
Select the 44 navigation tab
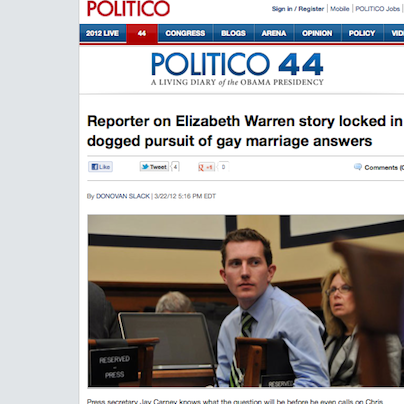142,34
